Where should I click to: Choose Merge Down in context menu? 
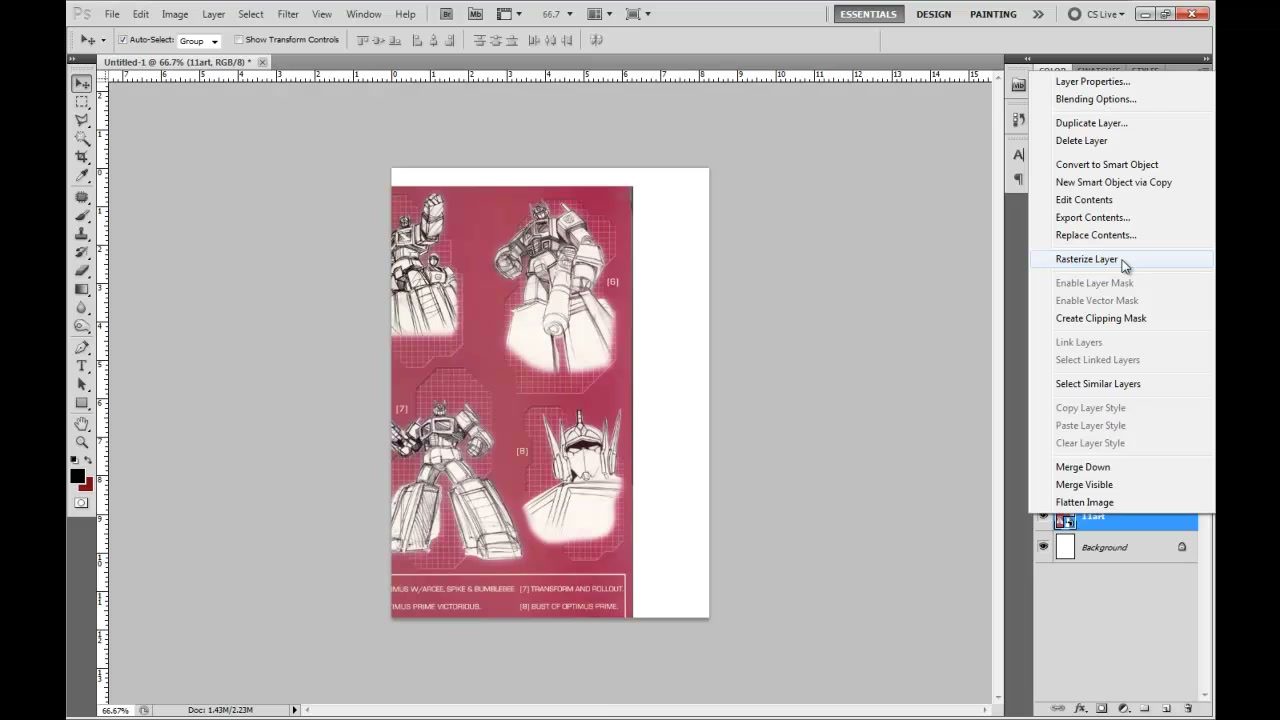tap(1082, 467)
